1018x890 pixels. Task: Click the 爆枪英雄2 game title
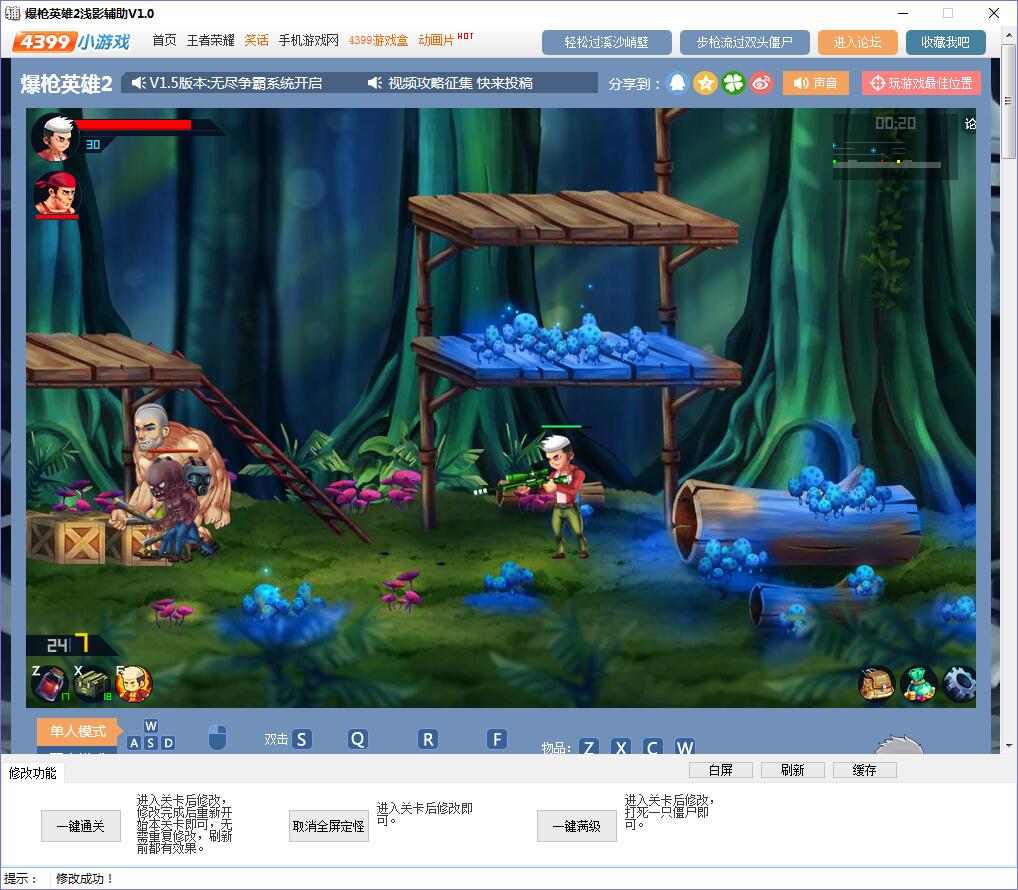pyautogui.click(x=66, y=84)
